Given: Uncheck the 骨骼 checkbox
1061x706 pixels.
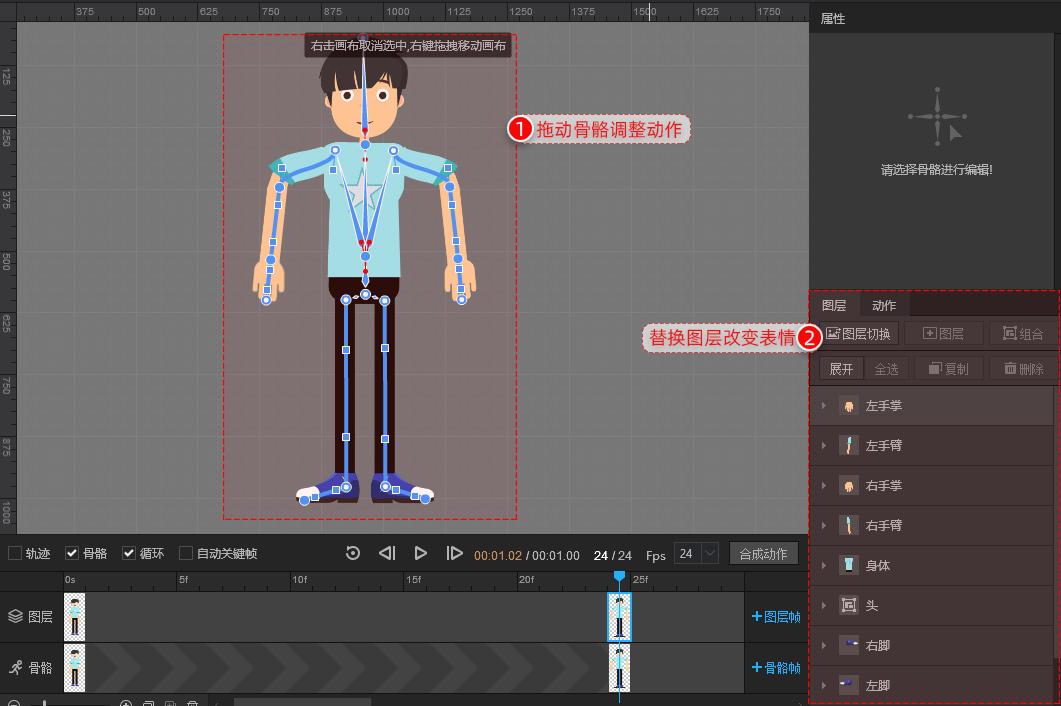Looking at the screenshot, I should tap(72, 553).
